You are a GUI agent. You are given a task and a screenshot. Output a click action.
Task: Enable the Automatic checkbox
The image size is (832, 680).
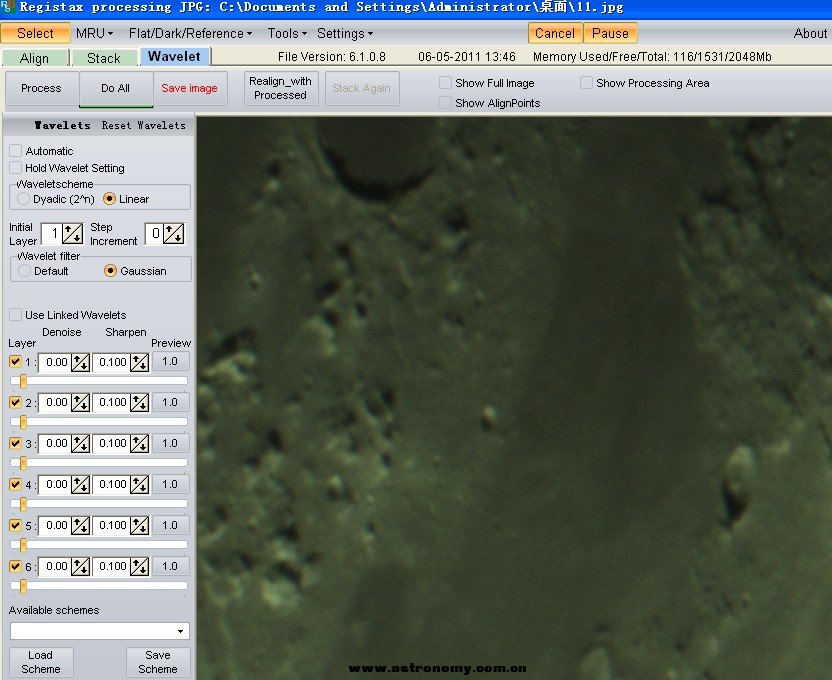(x=15, y=151)
